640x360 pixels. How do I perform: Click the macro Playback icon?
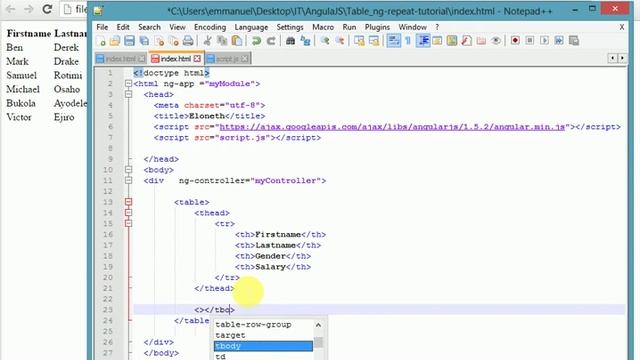(544, 41)
